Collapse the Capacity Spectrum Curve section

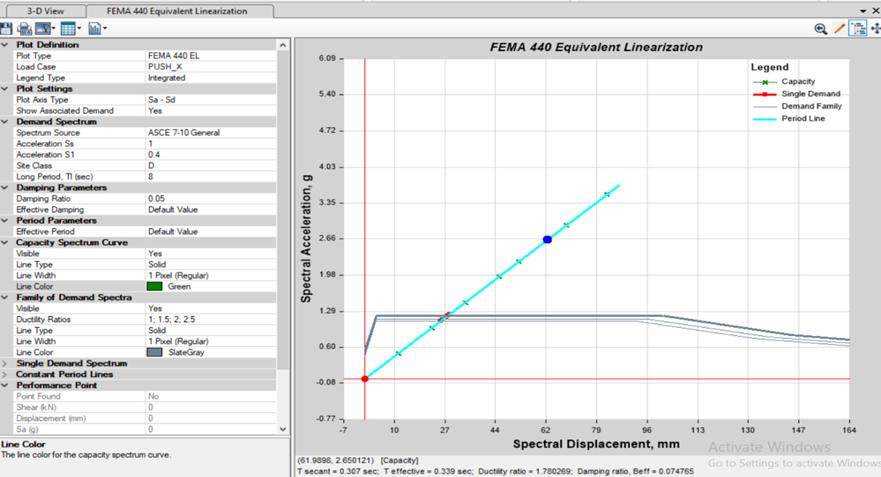[6, 243]
